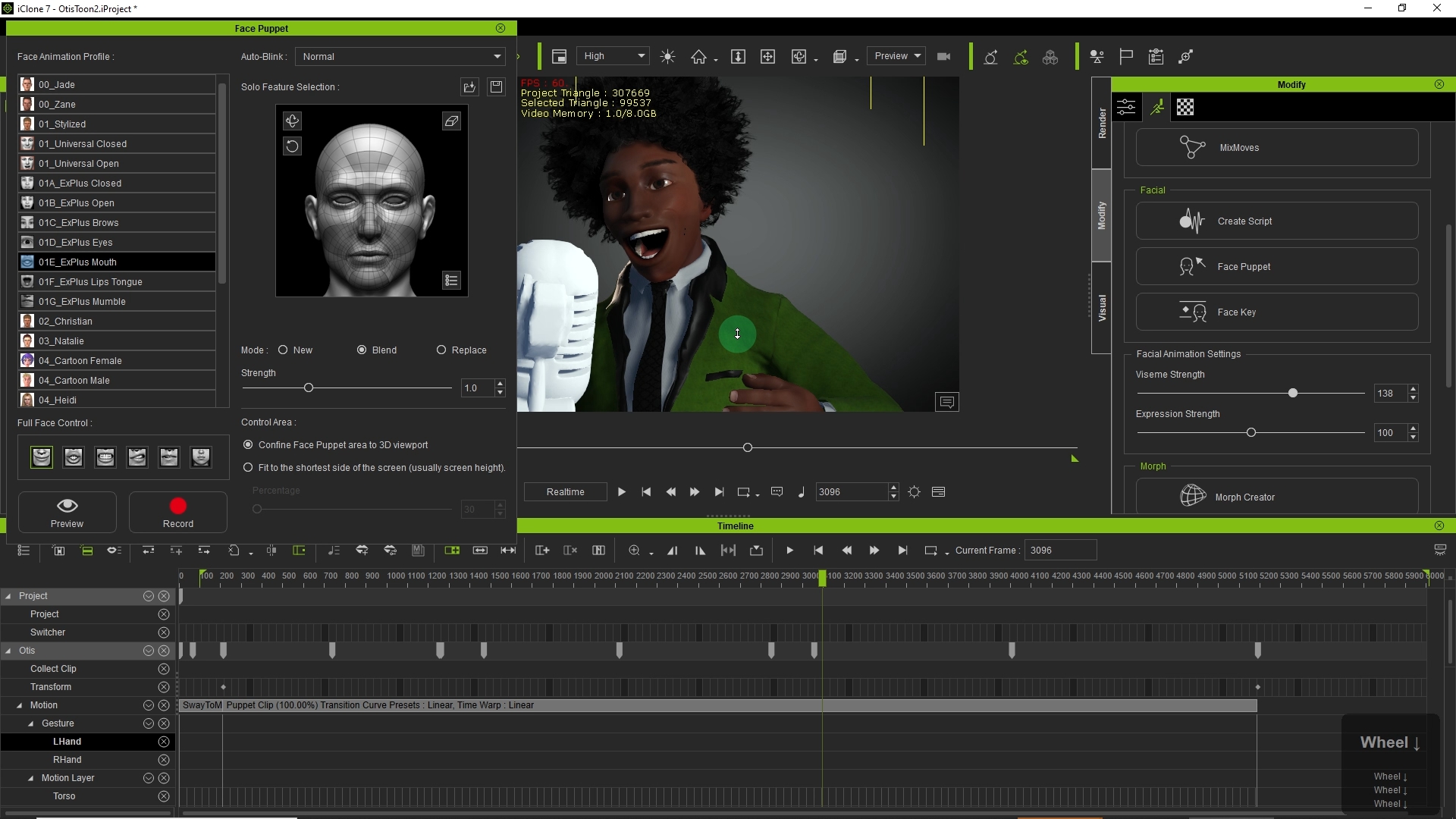The width and height of the screenshot is (1456, 819).
Task: Collapse the Motion track expander
Action: (20, 705)
